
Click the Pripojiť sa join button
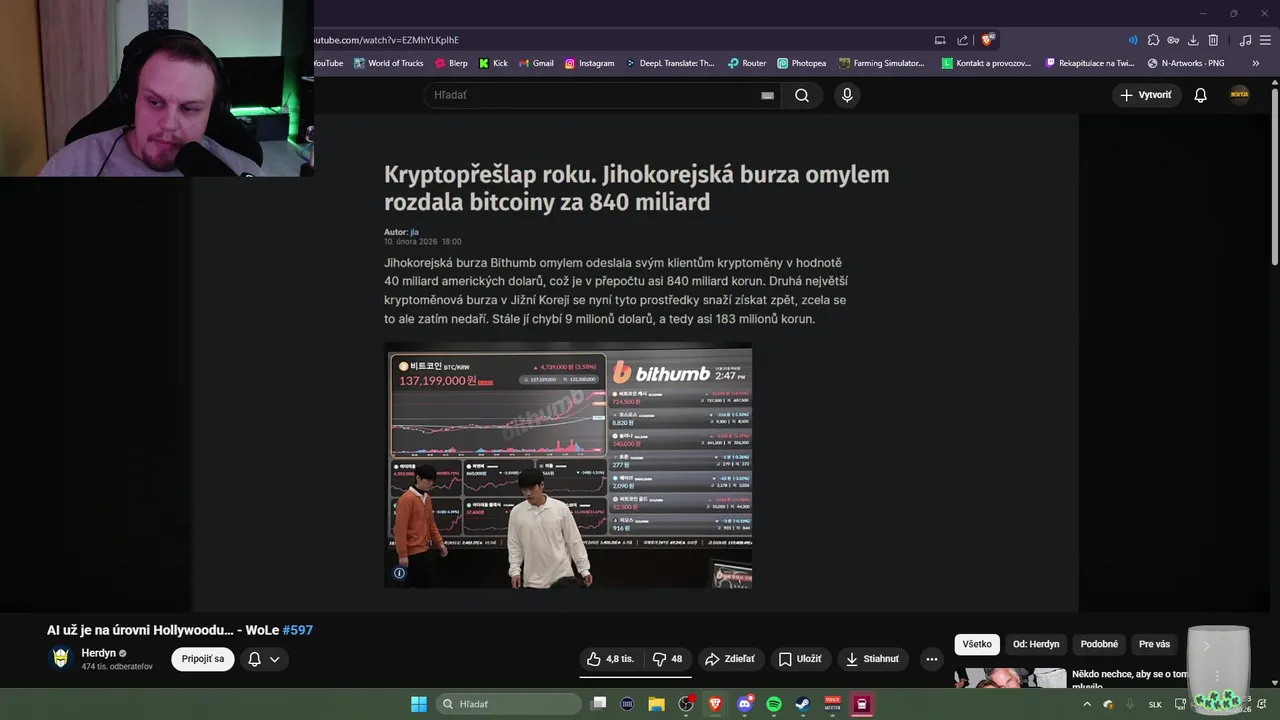[203, 659]
